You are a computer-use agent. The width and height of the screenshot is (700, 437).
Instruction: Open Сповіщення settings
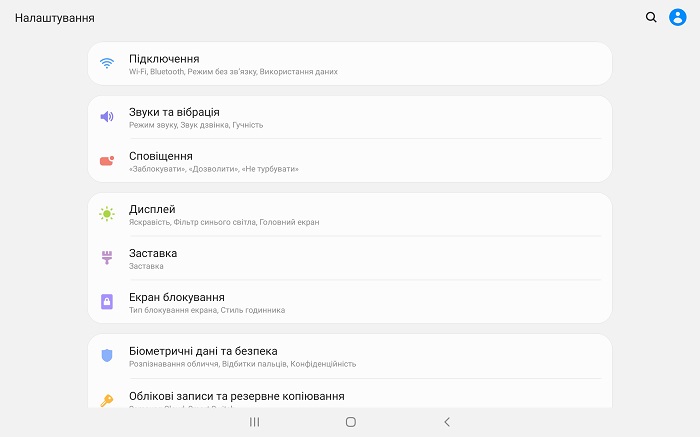350,161
